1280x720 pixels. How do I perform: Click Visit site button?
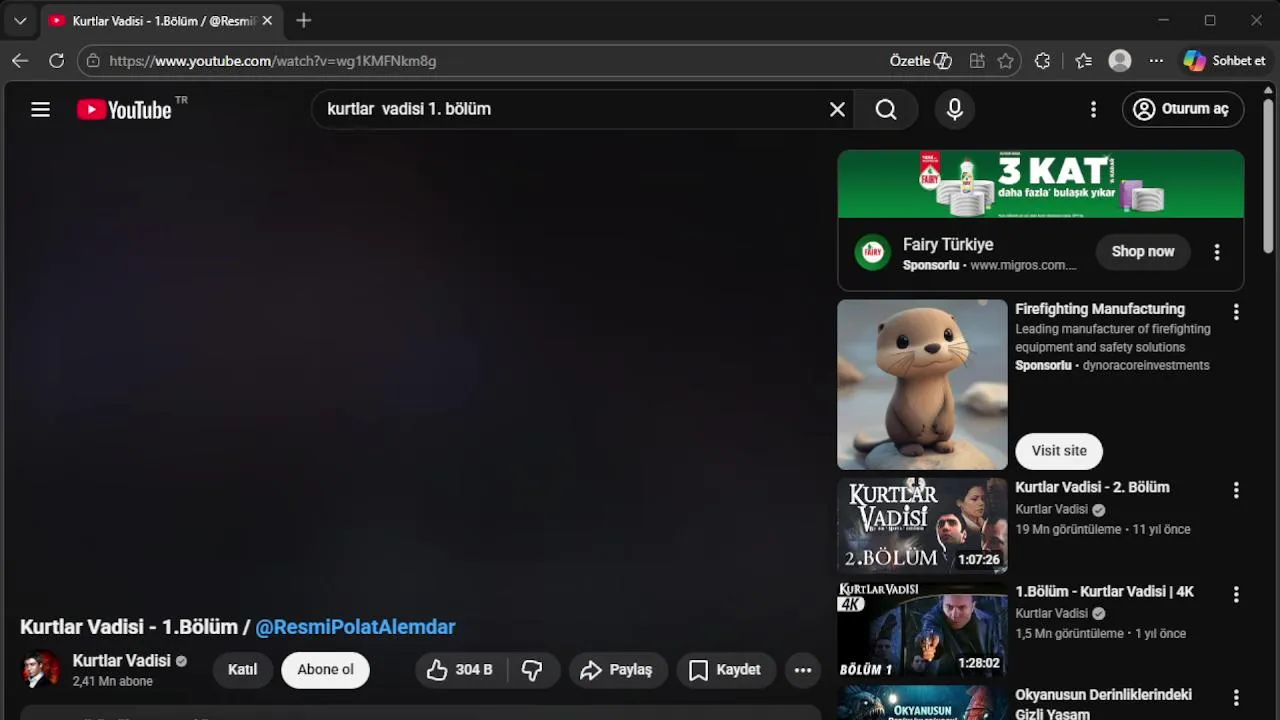[x=1059, y=450]
